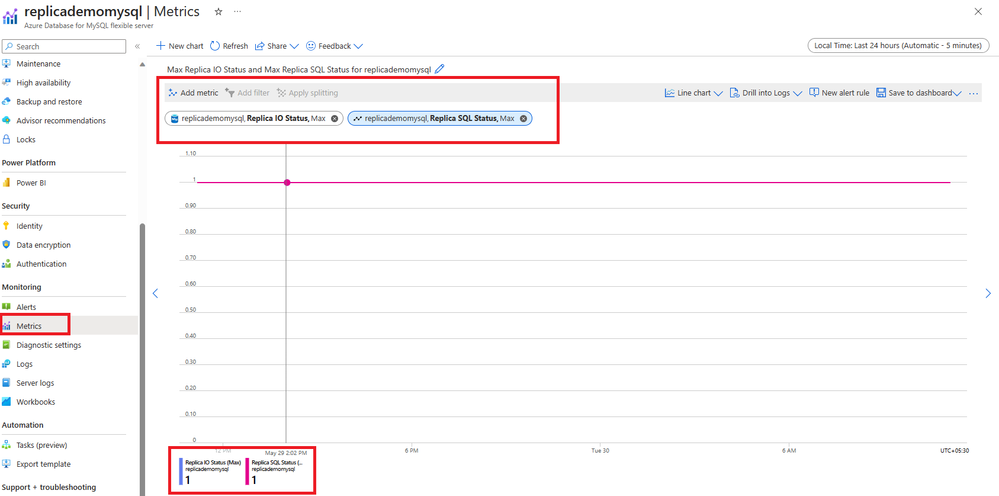
Task: Open Logs in the sidebar
Action: pos(24,364)
